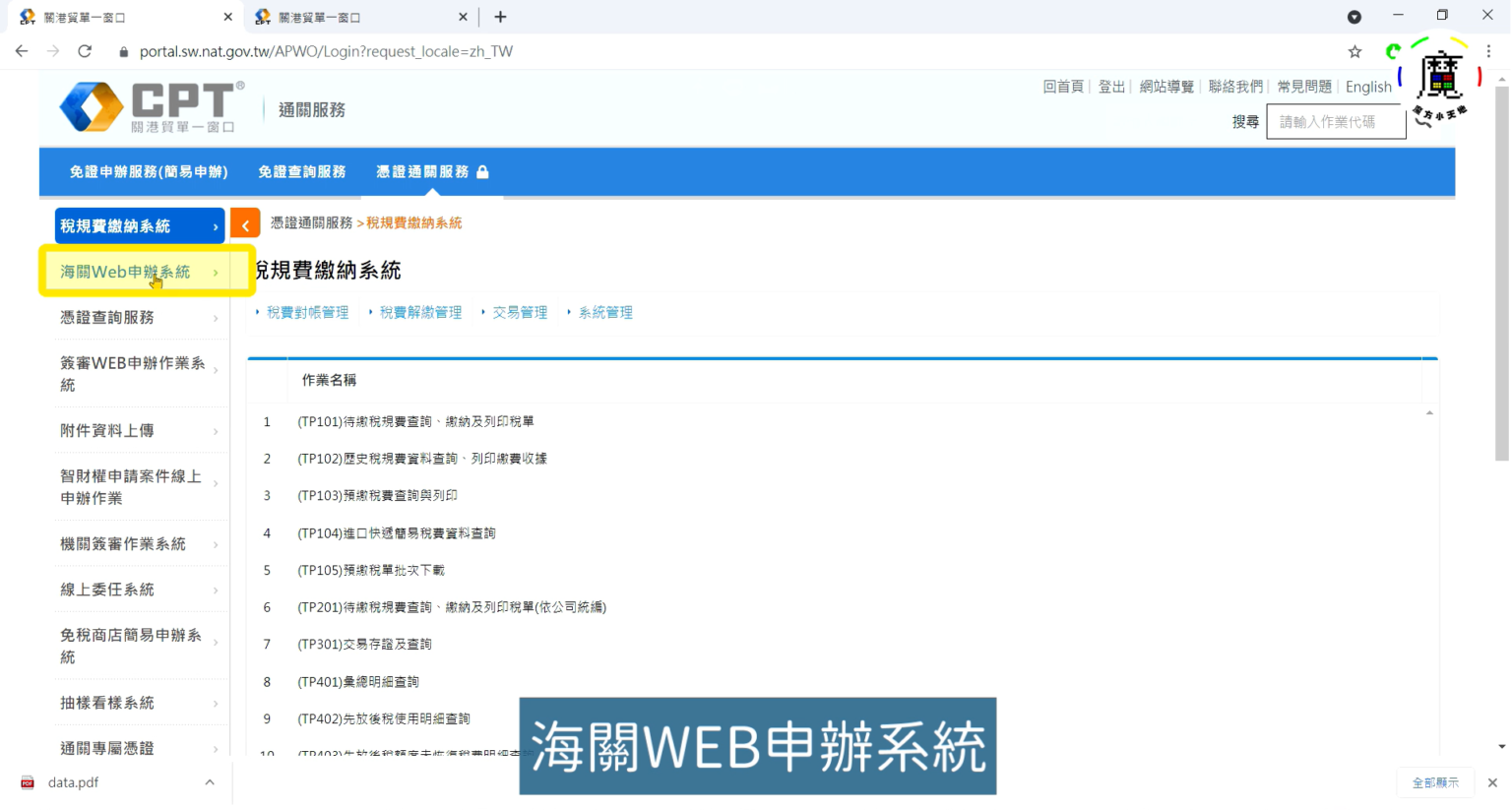This screenshot has width=1512, height=810.
Task: Expand chevron beside 線上委任系統
Action: pos(216,591)
